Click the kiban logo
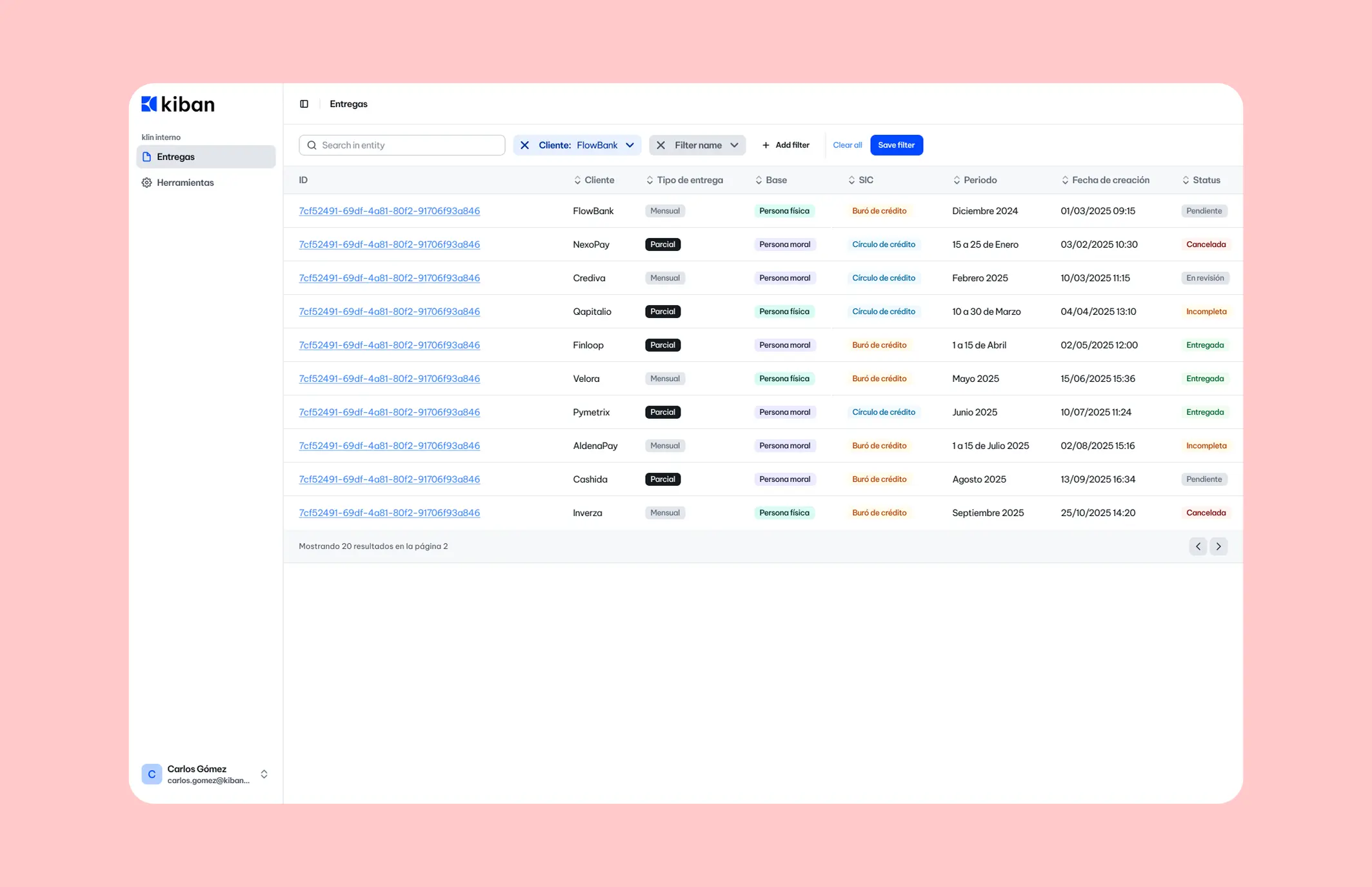The image size is (1372, 887). pyautogui.click(x=178, y=105)
